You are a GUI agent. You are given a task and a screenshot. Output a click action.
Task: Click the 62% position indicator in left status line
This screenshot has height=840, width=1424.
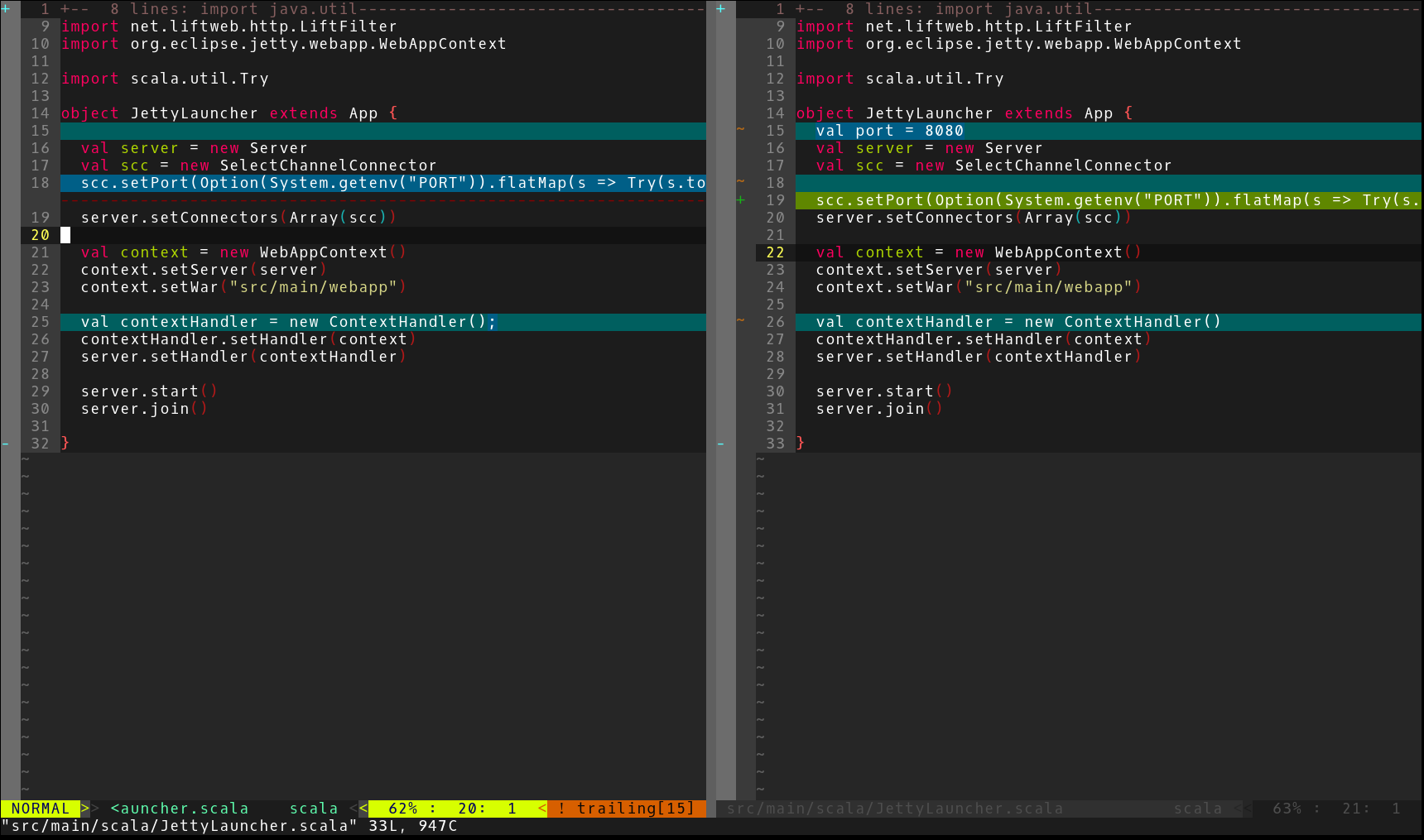point(403,809)
